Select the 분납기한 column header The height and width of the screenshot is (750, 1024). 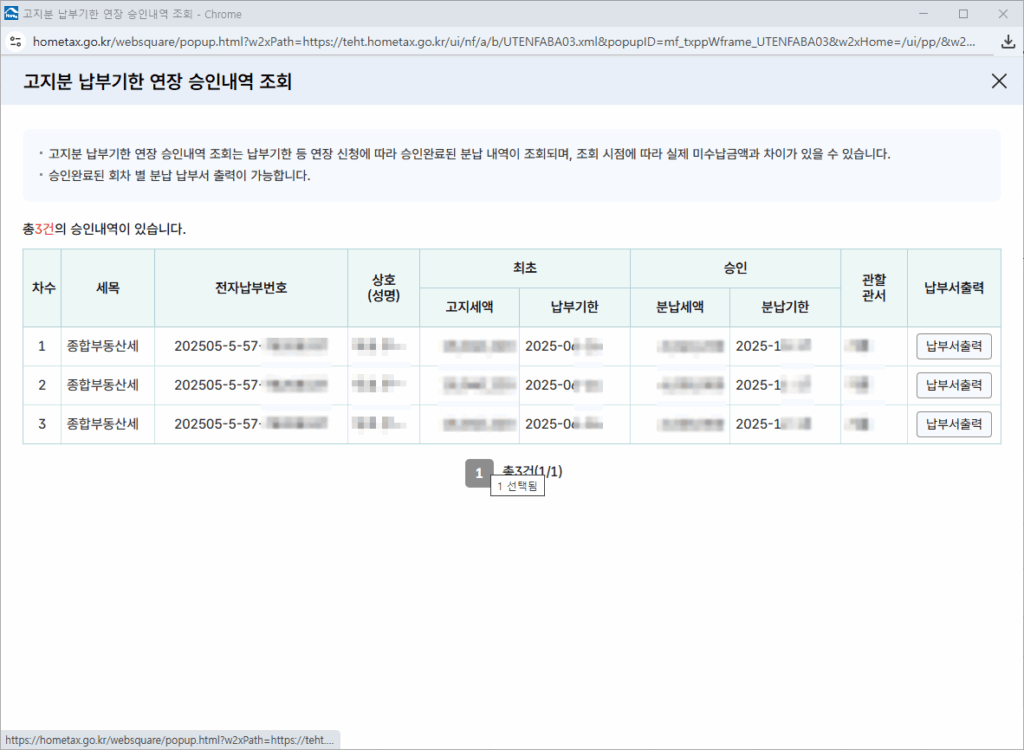click(785, 307)
